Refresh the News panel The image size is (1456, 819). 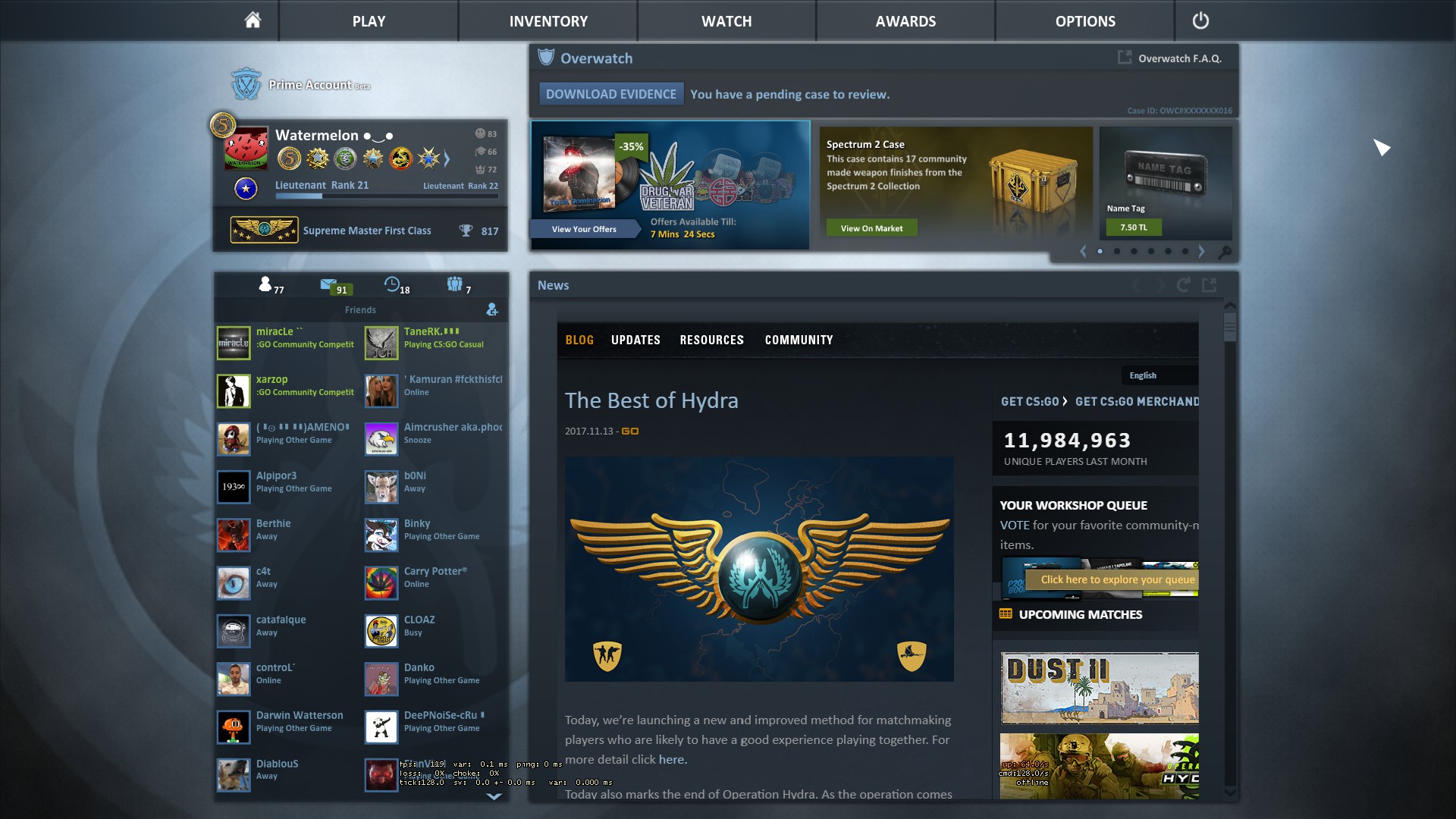pos(1183,285)
